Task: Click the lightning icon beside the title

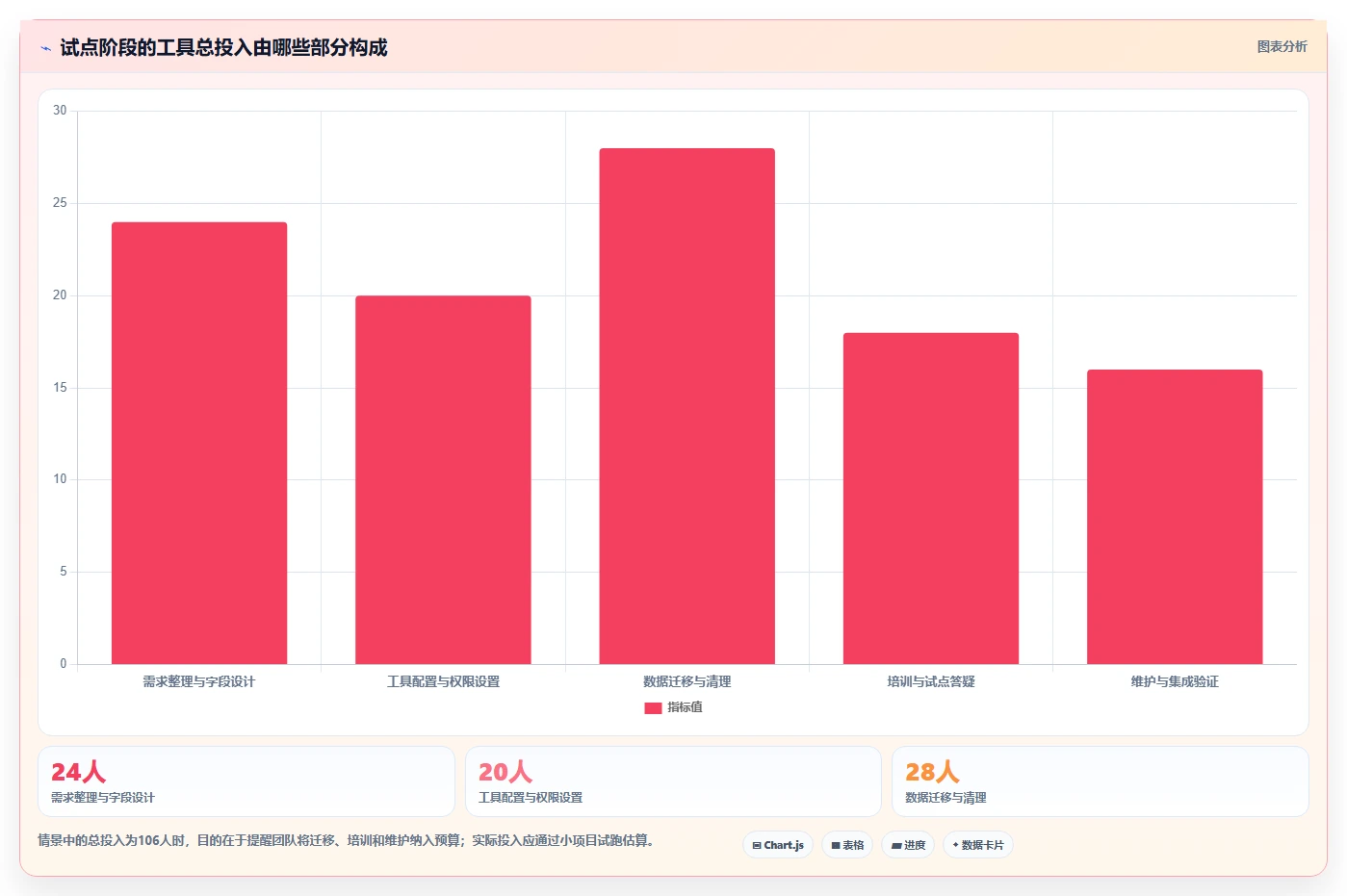Action: pos(45,48)
